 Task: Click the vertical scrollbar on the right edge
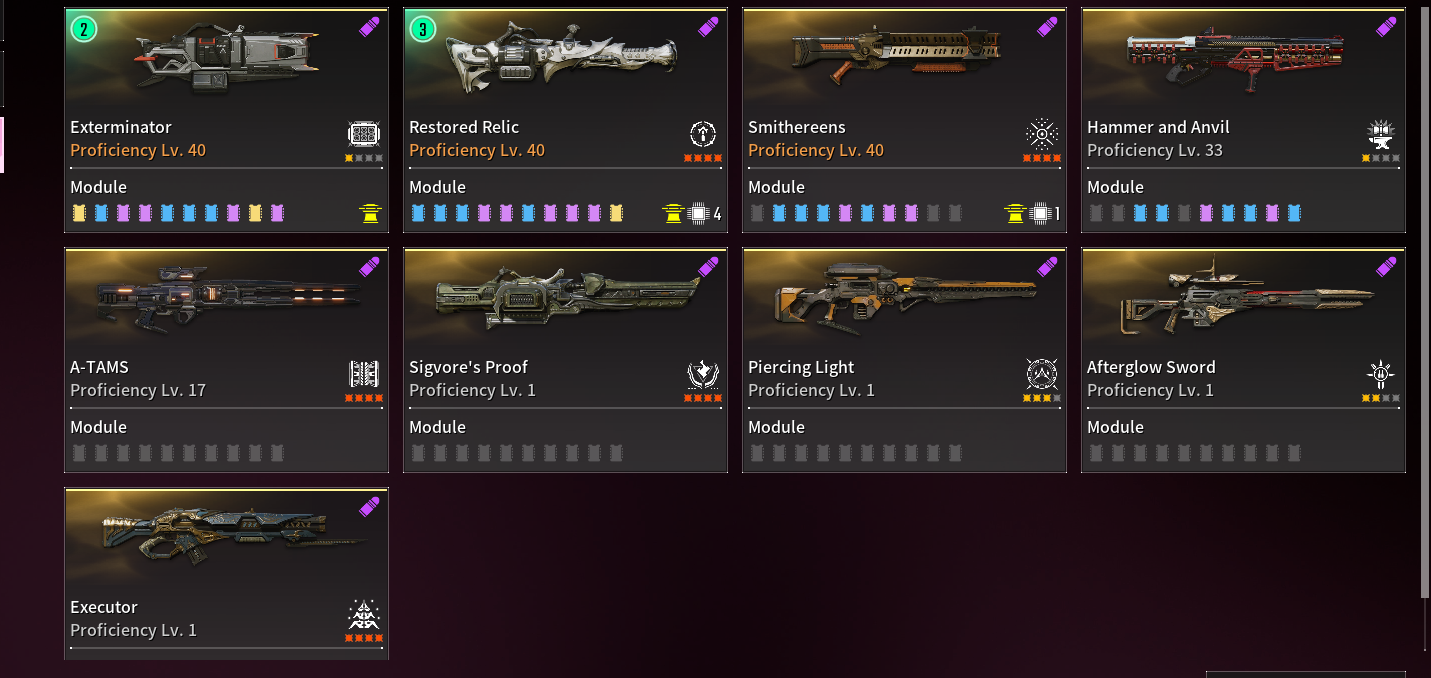[1425, 300]
